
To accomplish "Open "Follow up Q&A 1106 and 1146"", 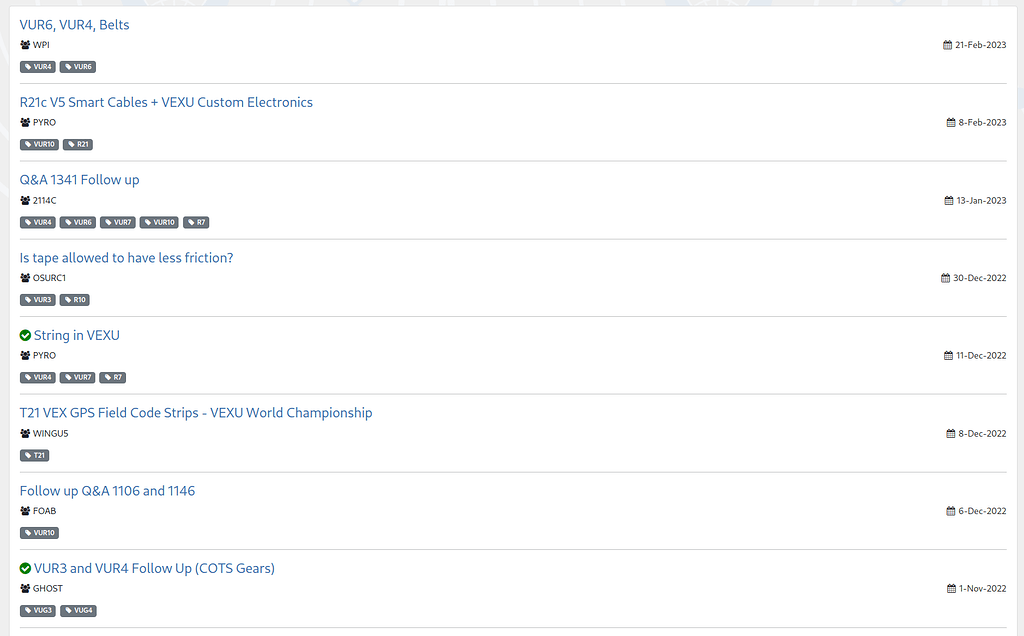I will pyautogui.click(x=107, y=491).
